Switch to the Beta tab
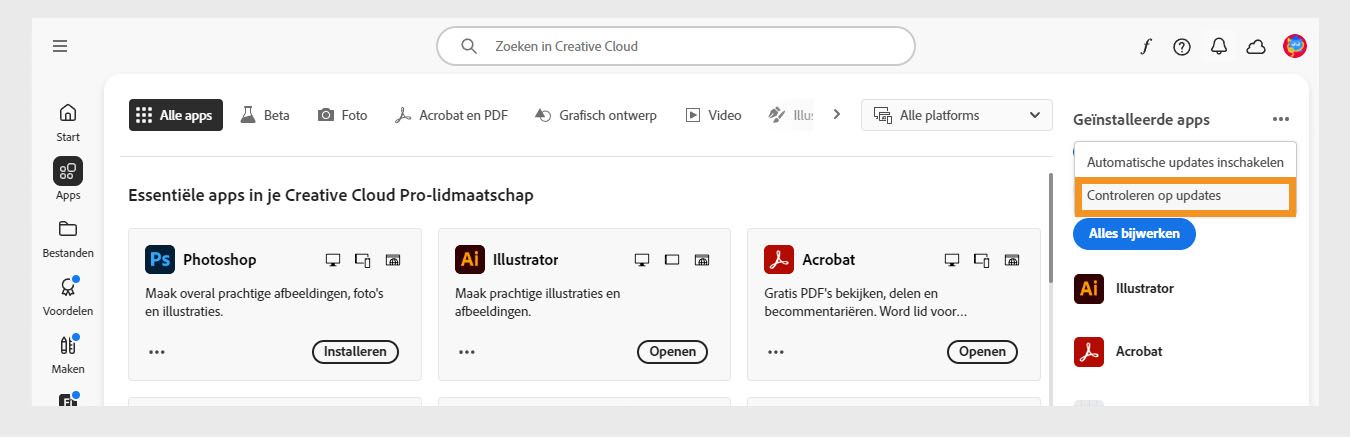This screenshot has height=437, width=1350. click(265, 115)
